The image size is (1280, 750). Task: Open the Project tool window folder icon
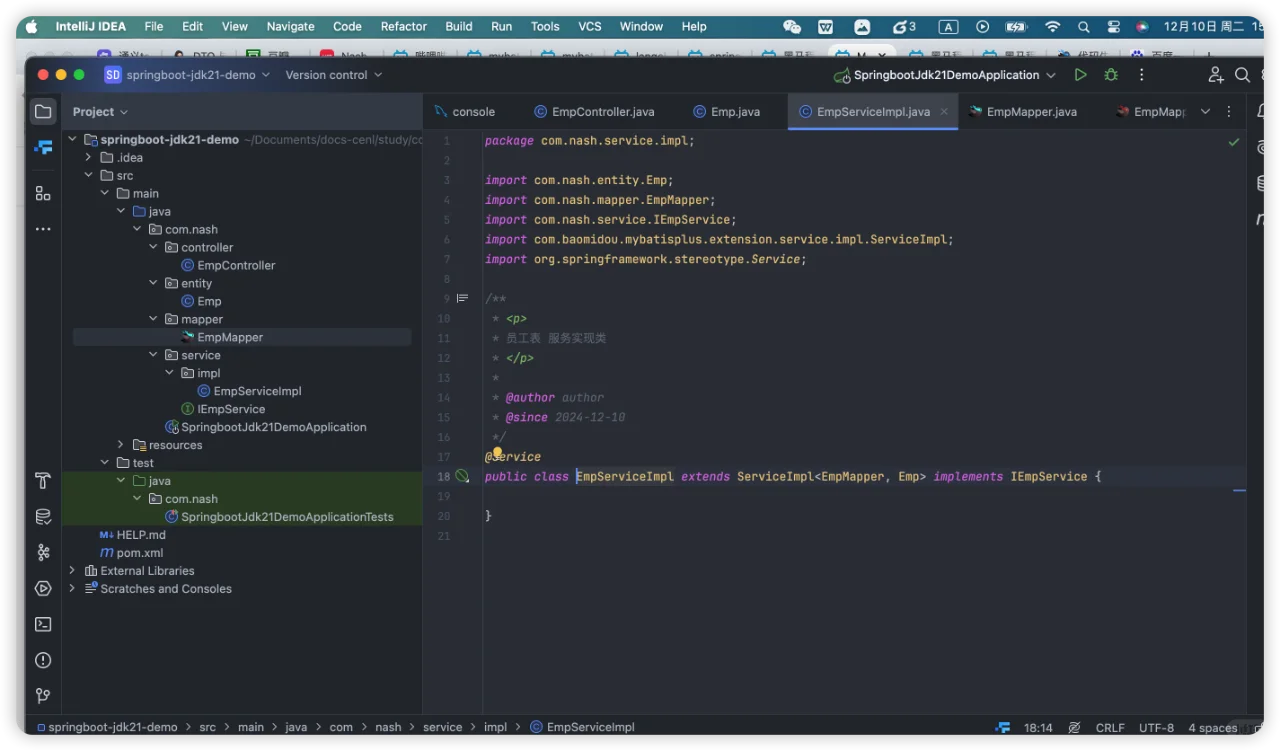point(43,112)
